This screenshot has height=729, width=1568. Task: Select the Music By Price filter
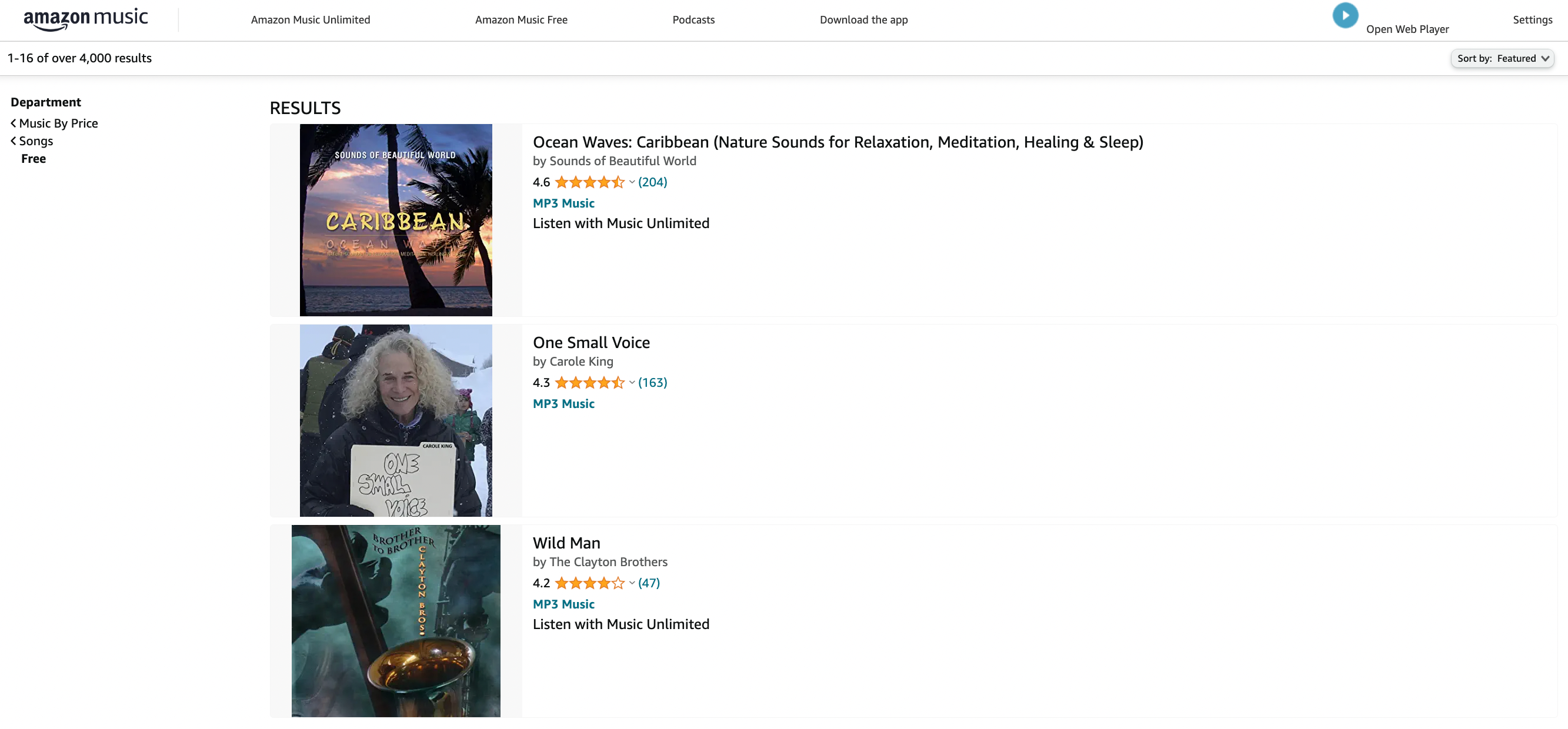click(x=58, y=123)
